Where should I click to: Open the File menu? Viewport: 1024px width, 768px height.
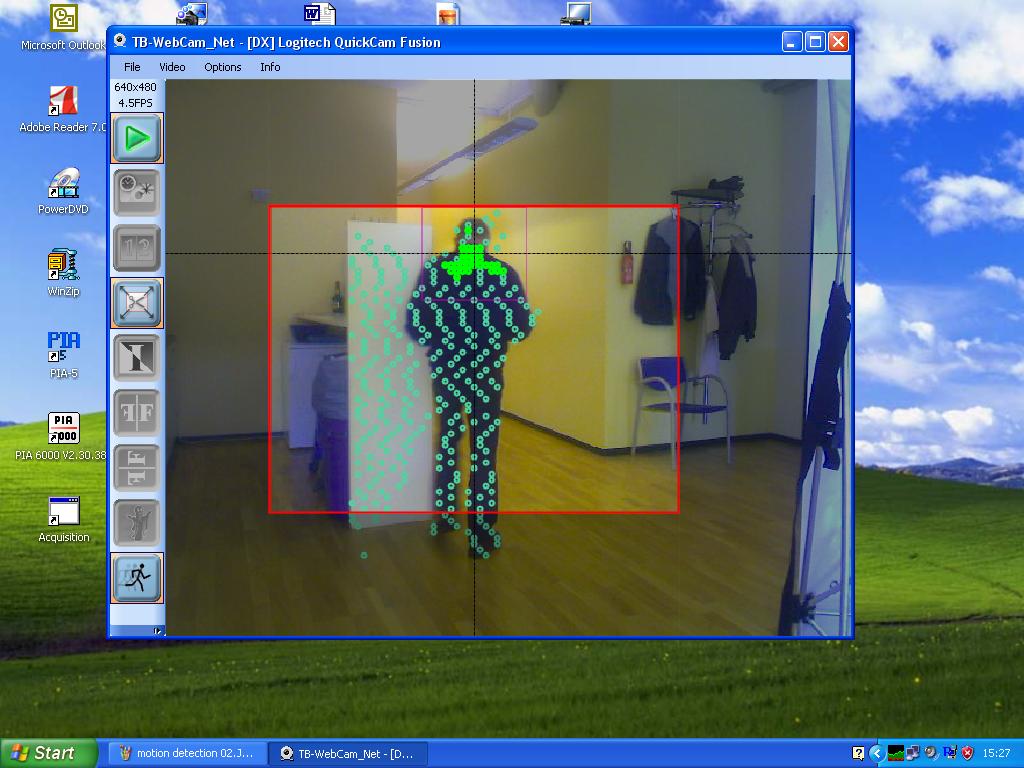pos(132,67)
